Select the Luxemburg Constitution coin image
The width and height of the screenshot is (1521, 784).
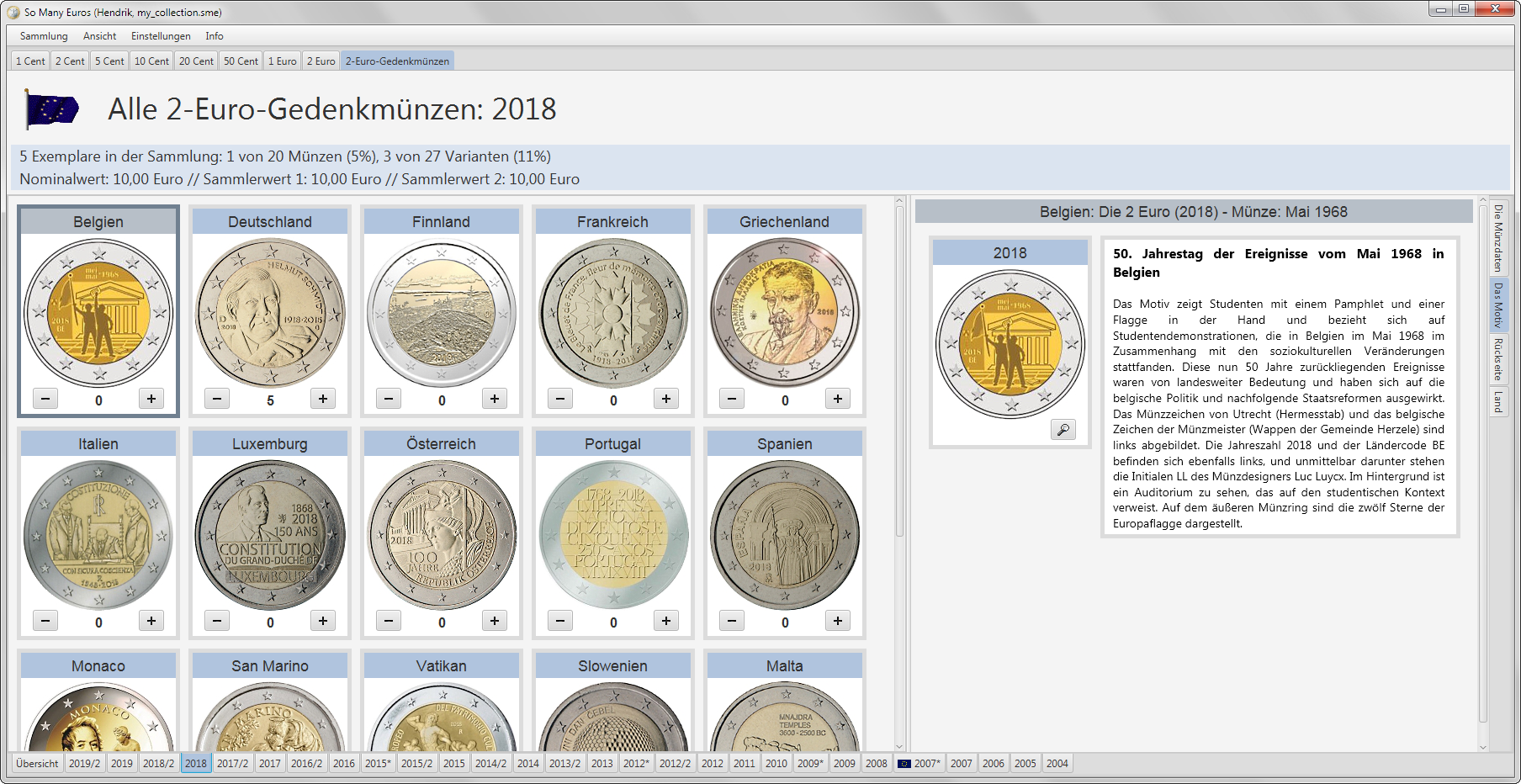(x=270, y=535)
